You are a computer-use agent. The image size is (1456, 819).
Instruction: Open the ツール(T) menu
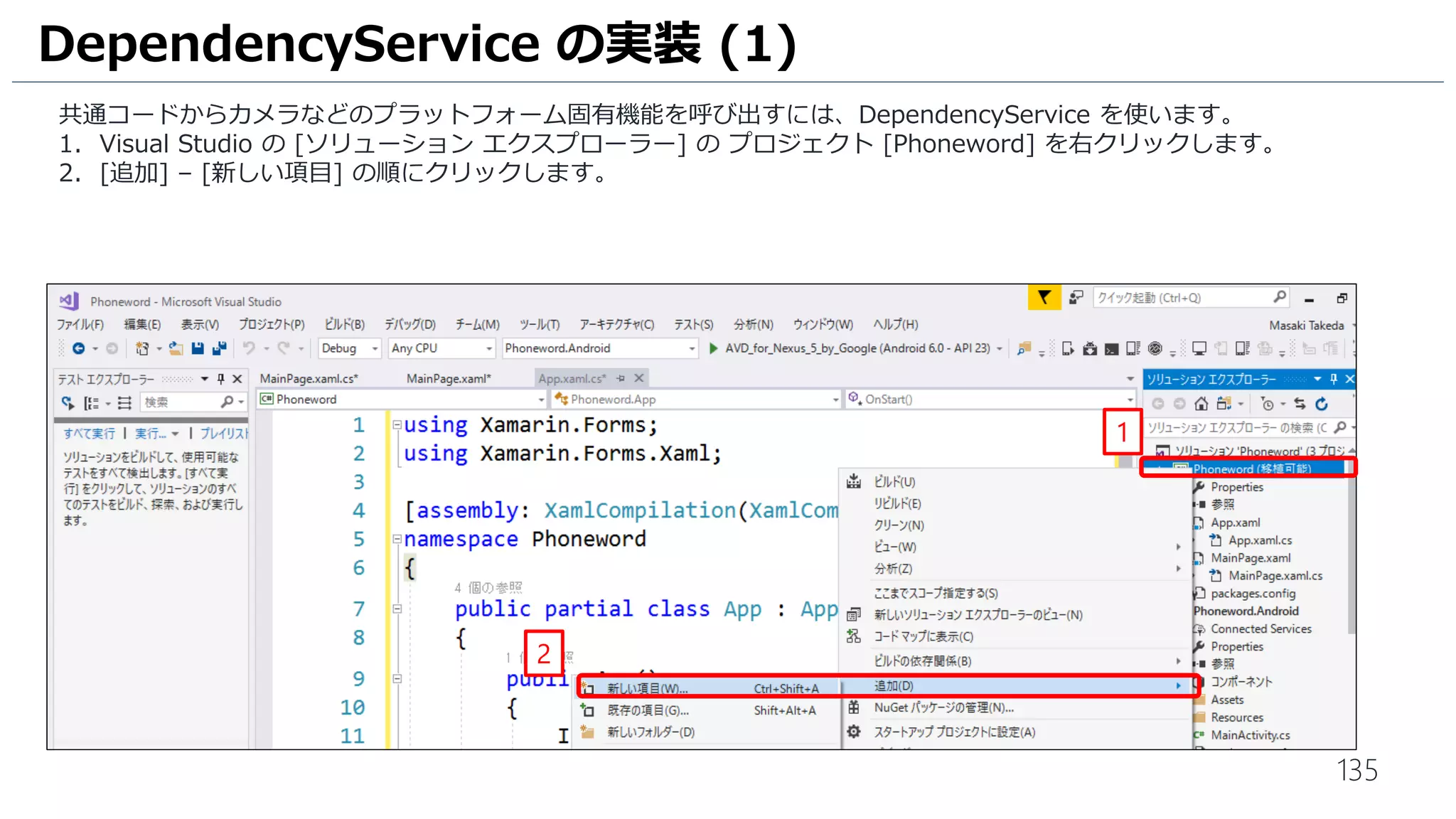540,324
